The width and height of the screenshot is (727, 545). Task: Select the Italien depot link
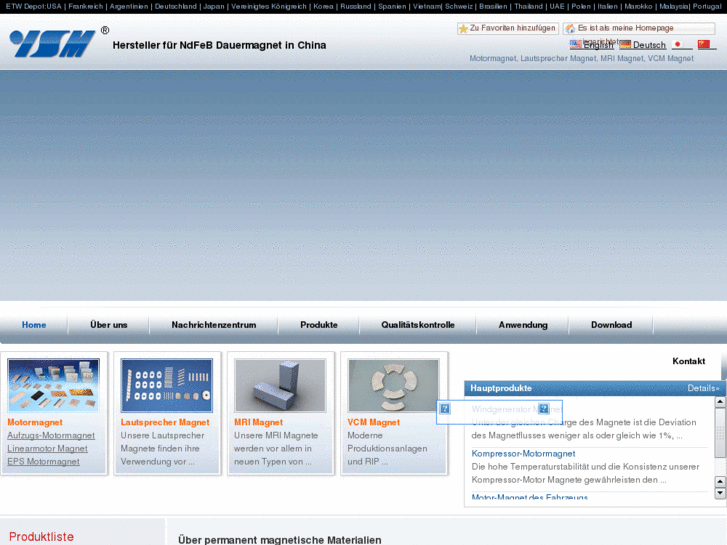click(x=607, y=6)
